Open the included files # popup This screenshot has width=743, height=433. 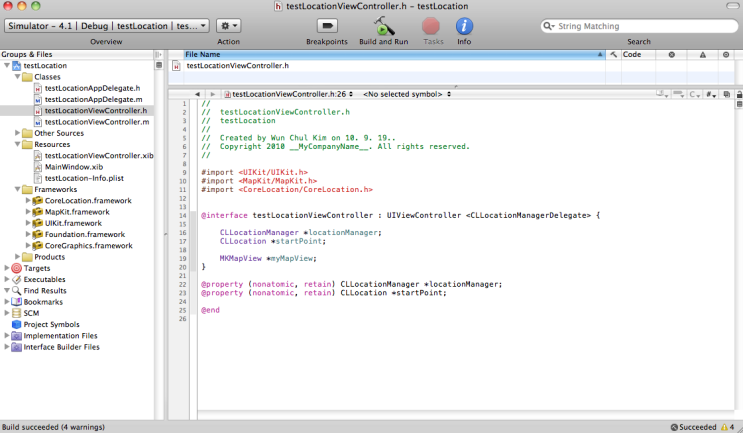tap(711, 94)
